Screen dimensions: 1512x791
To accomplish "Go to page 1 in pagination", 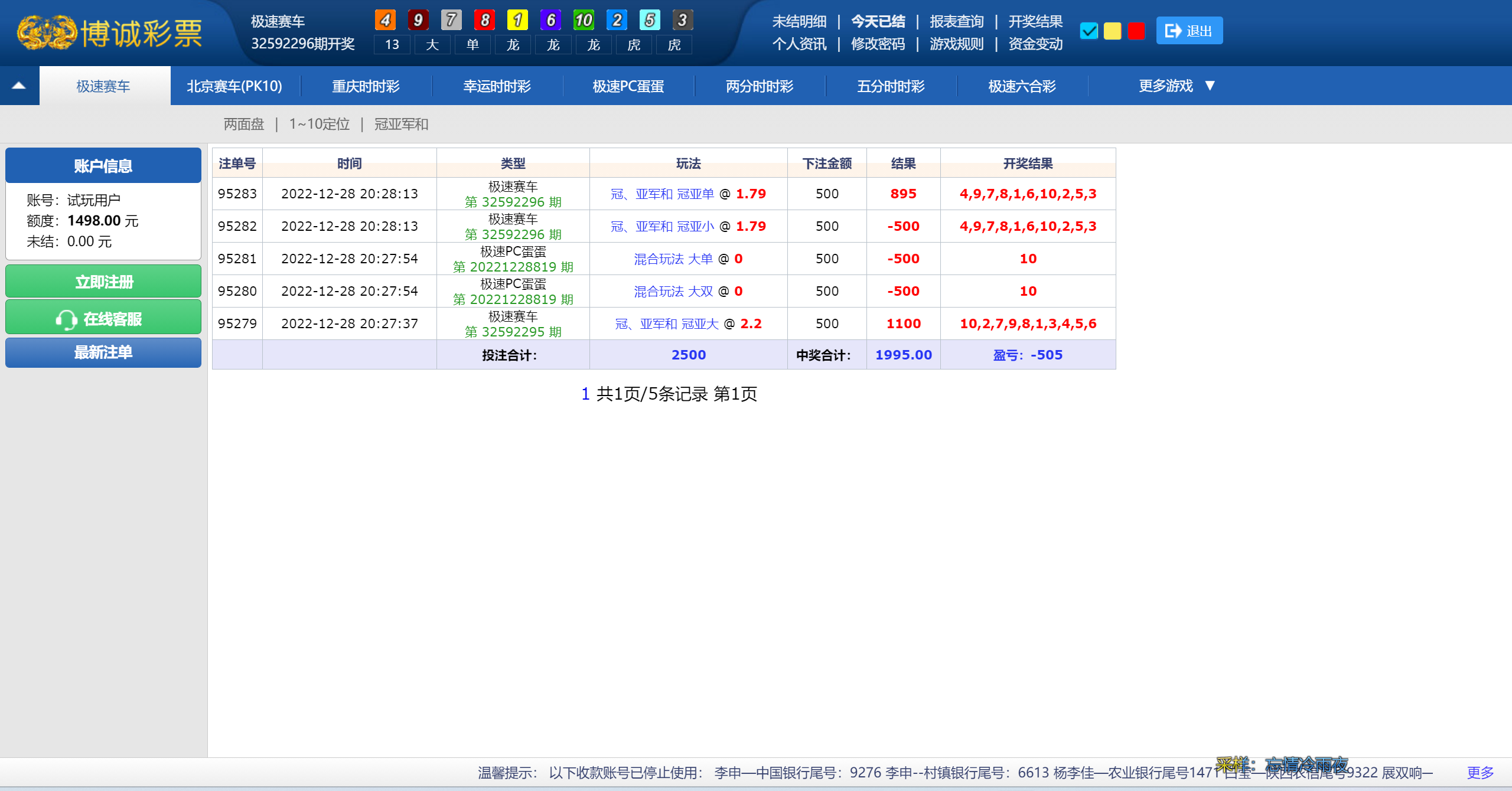I will 585,394.
